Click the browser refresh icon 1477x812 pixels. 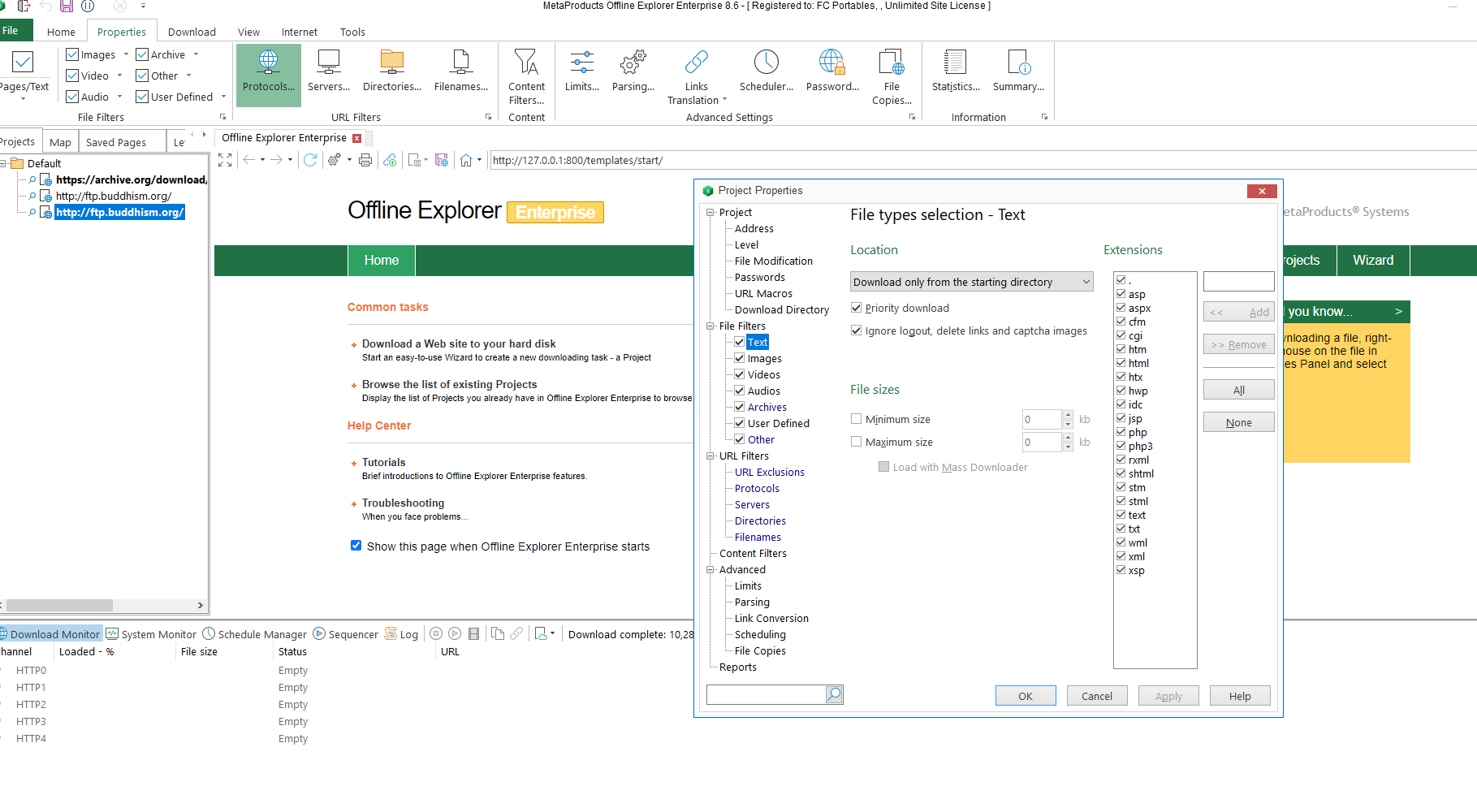(310, 160)
